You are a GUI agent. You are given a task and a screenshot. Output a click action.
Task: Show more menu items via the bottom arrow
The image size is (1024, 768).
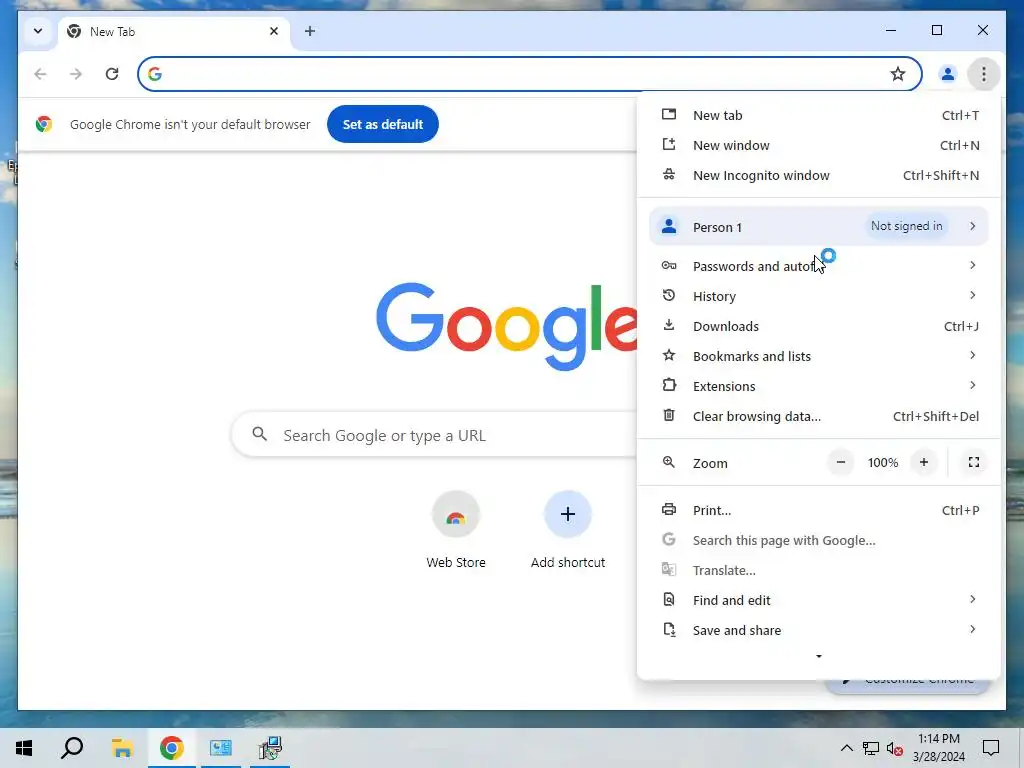(819, 656)
